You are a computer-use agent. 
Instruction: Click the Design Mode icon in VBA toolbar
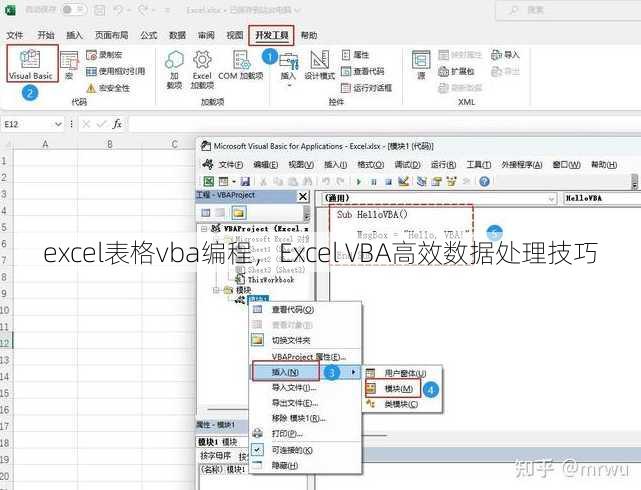click(x=403, y=181)
